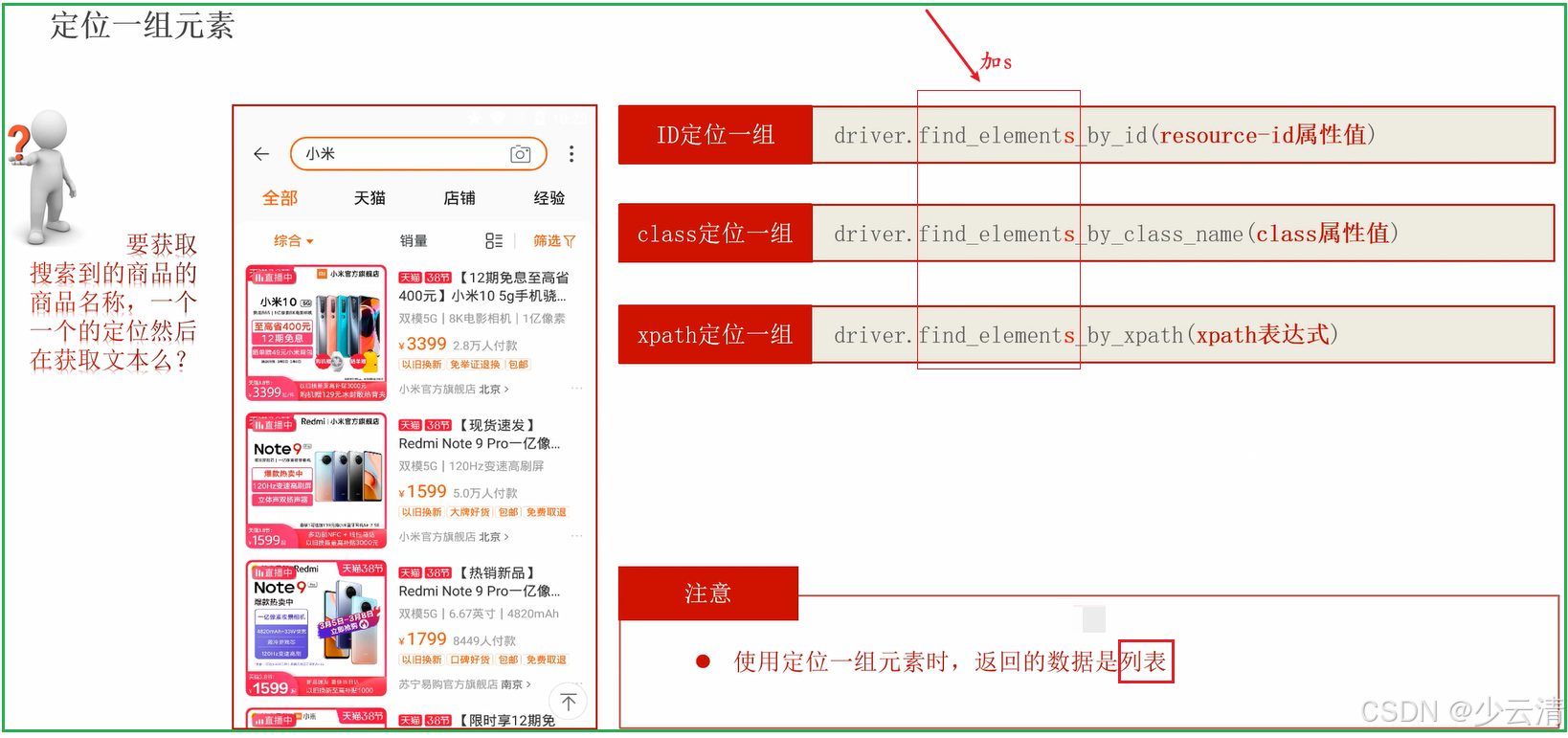Screen dimensions: 1568x738
Task: Select the 全部 tab
Action: pos(280,198)
